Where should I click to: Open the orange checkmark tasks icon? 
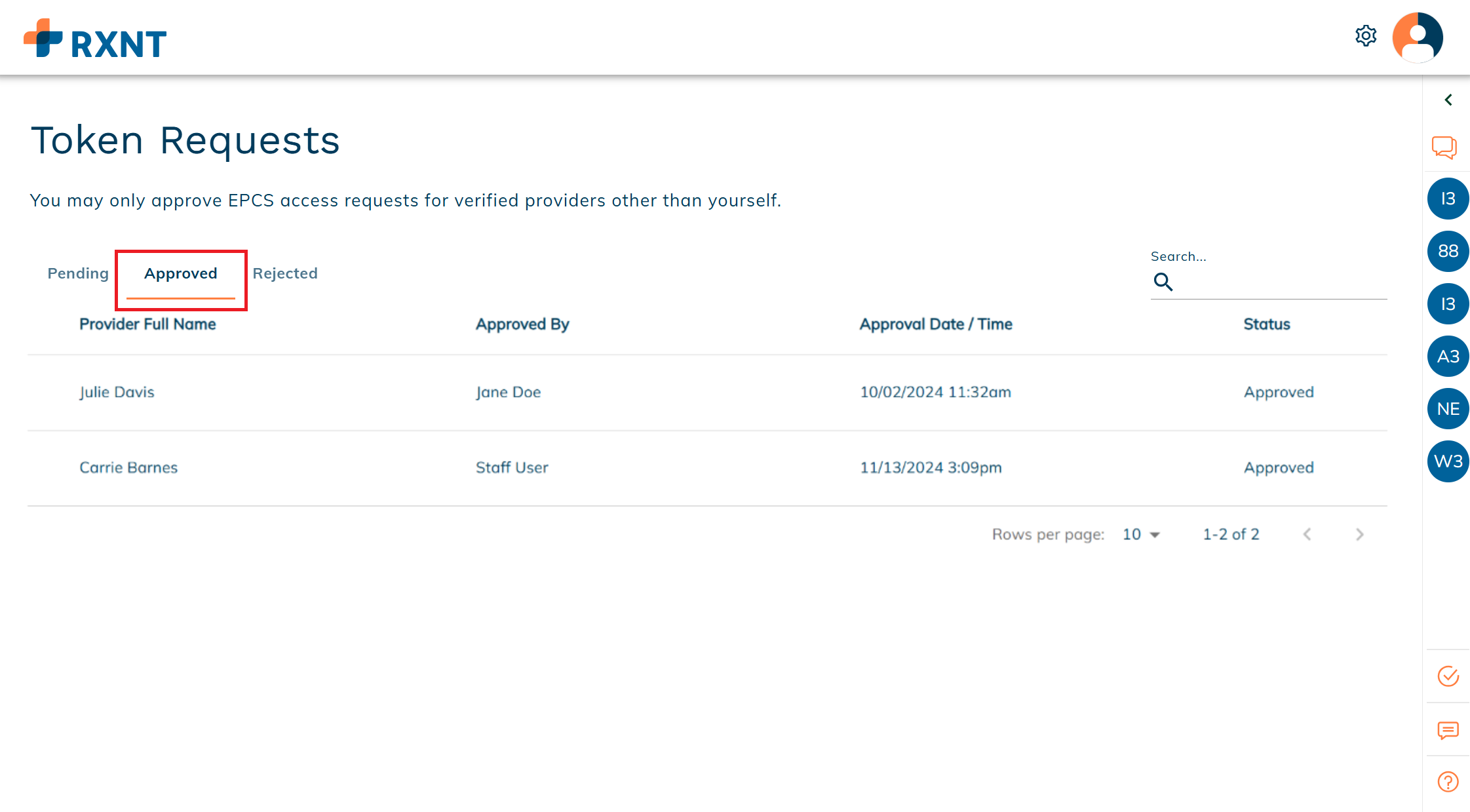1448,676
